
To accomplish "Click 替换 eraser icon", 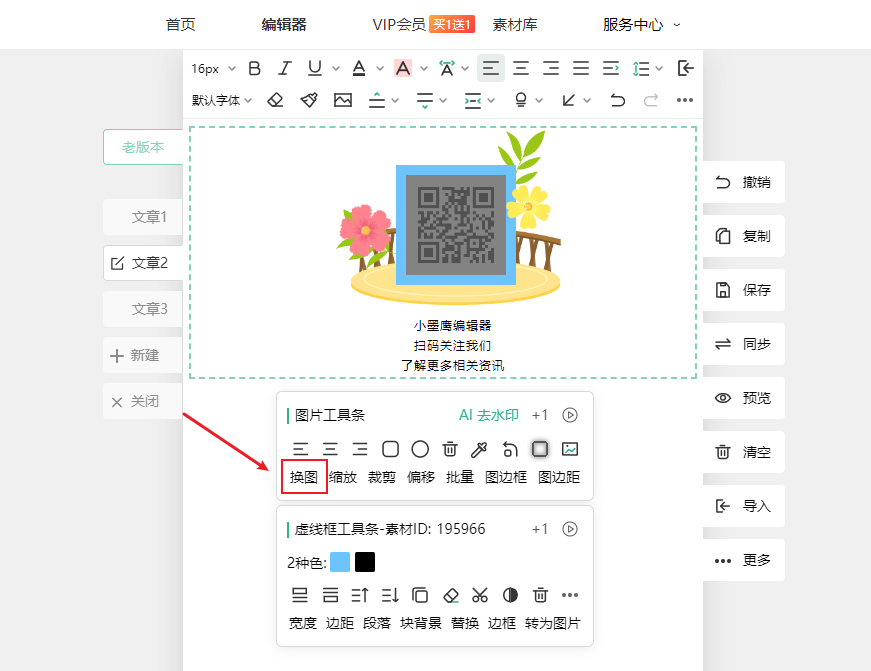I will pyautogui.click(x=450, y=595).
